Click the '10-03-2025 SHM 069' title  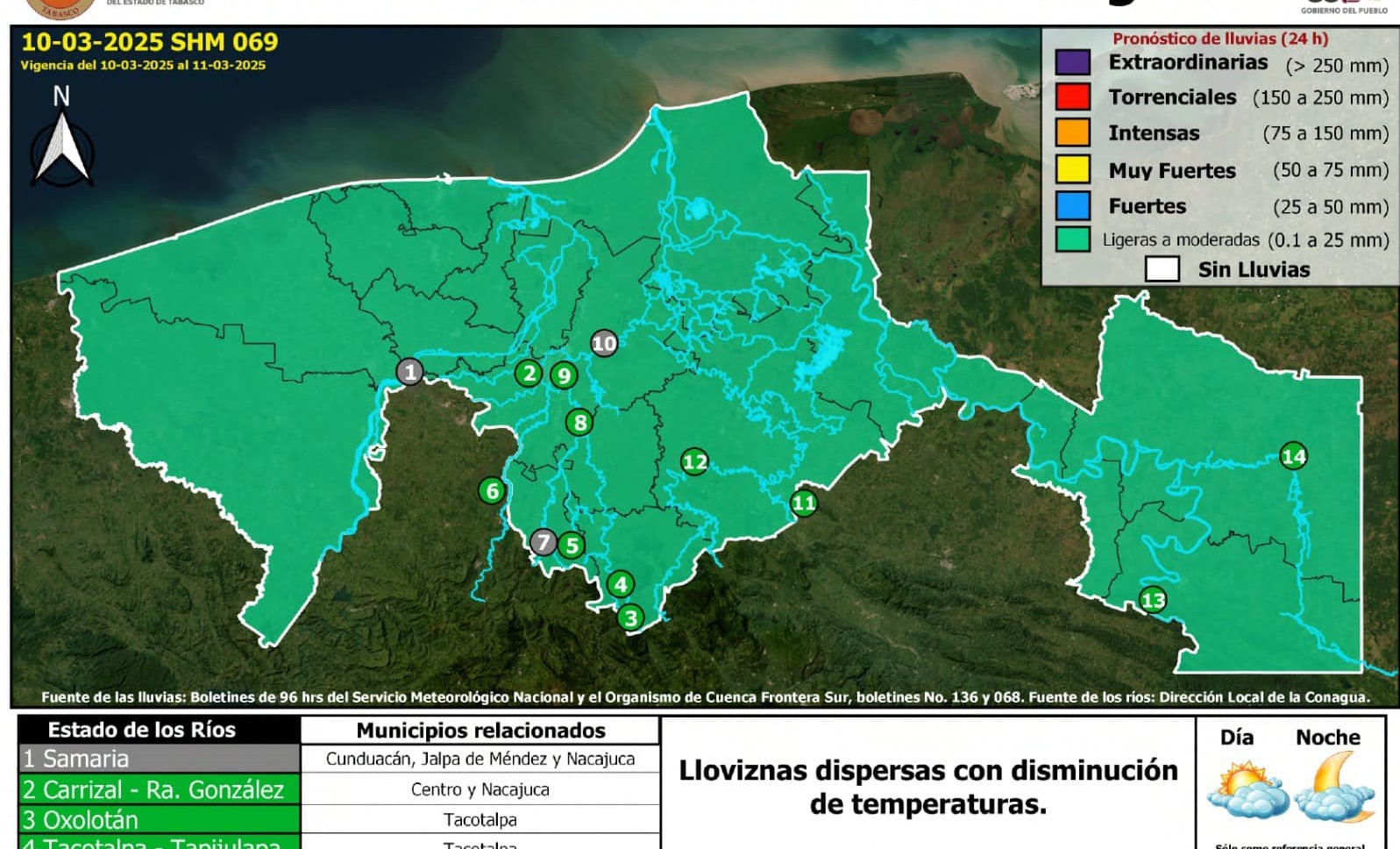coord(149,42)
